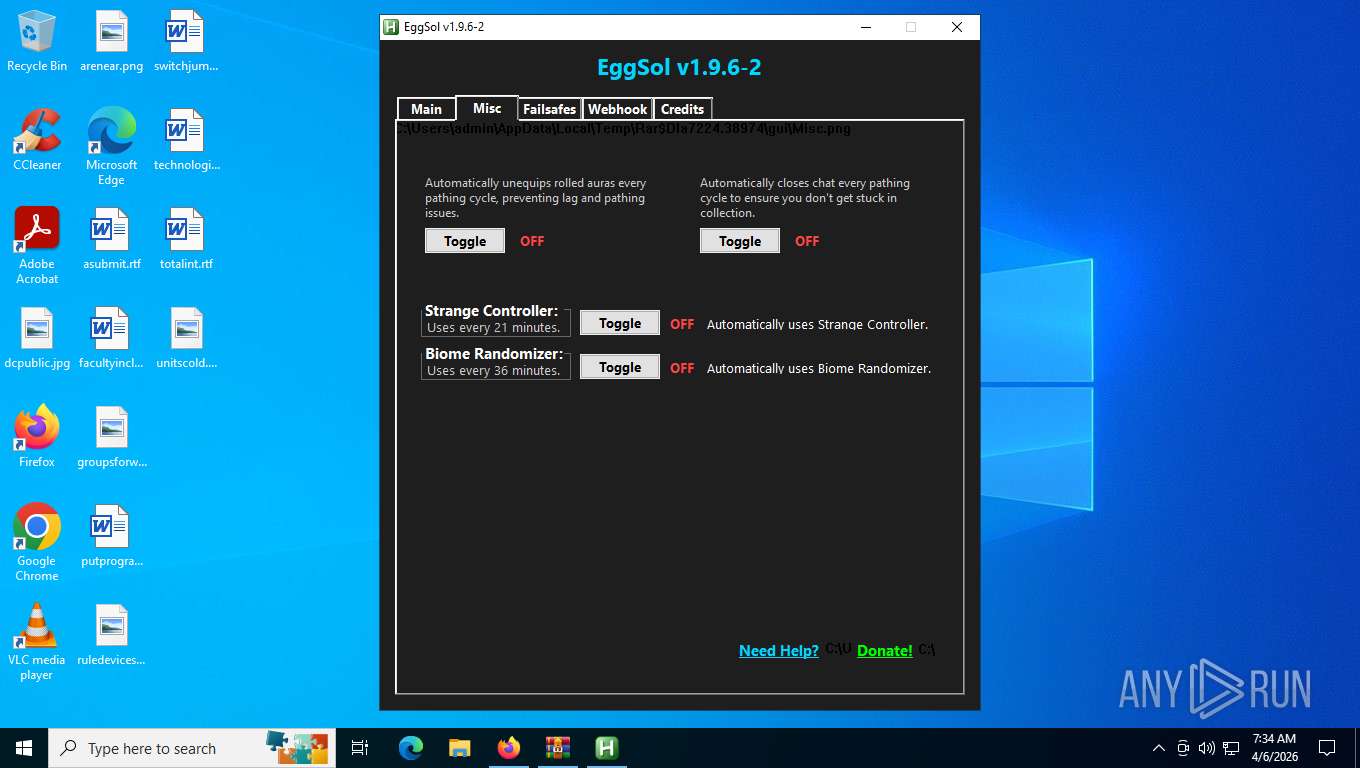The image size is (1360, 768).
Task: Show hidden system tray icons
Action: [1159, 748]
